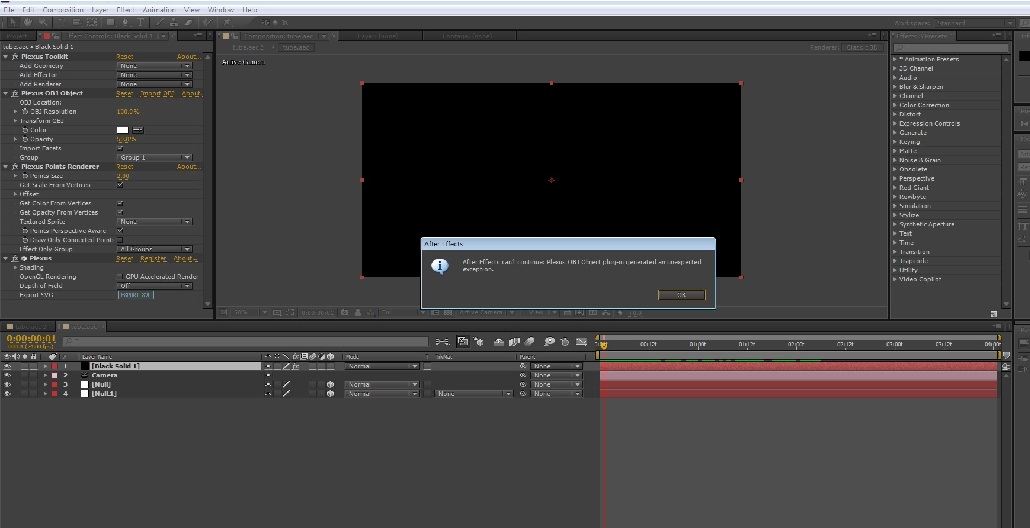Open the Composition menu
This screenshot has width=1030, height=528.
point(63,10)
